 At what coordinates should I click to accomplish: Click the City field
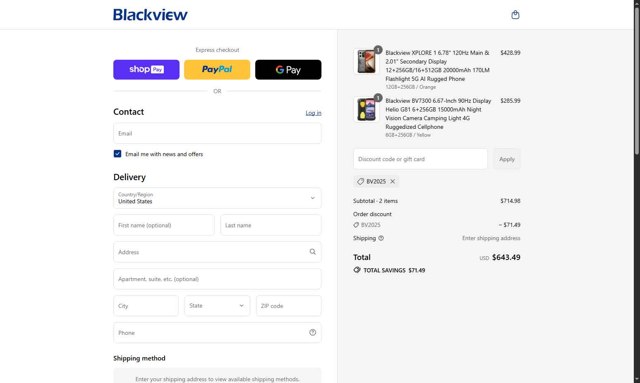point(146,306)
